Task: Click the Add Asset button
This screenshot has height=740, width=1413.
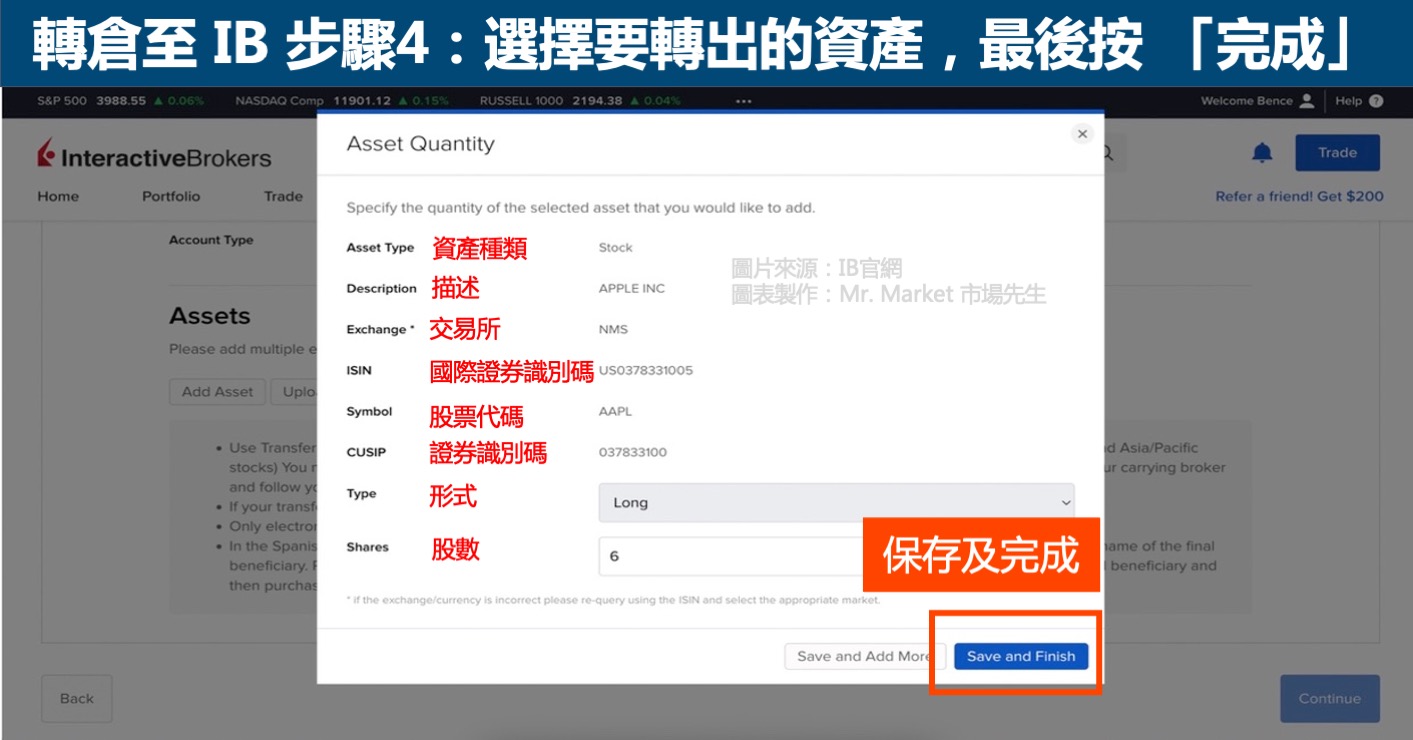Action: (217, 392)
